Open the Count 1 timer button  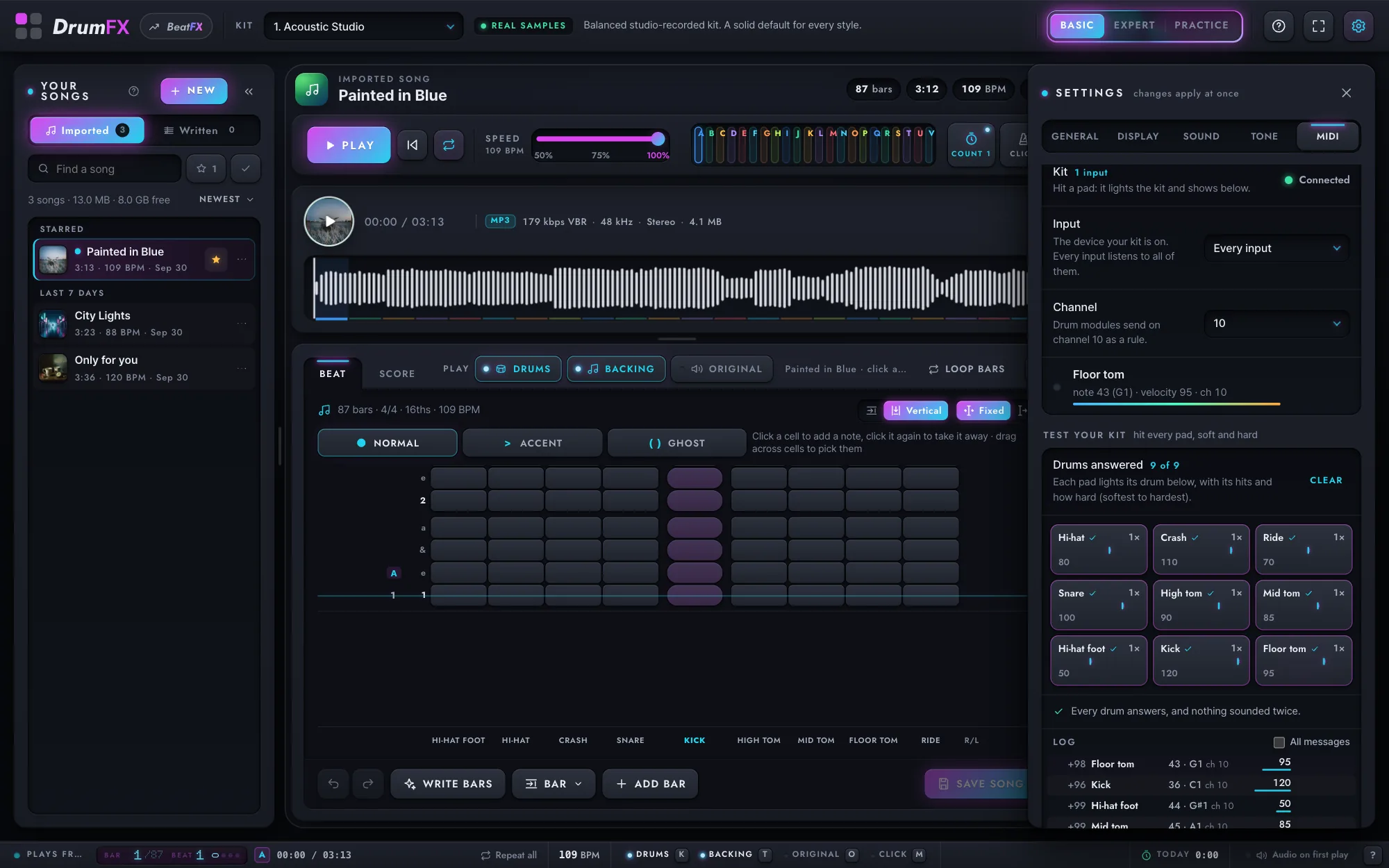971,144
